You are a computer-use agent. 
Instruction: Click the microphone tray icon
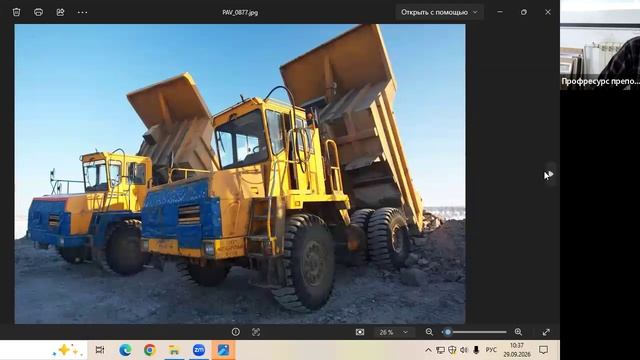pyautogui.click(x=476, y=350)
